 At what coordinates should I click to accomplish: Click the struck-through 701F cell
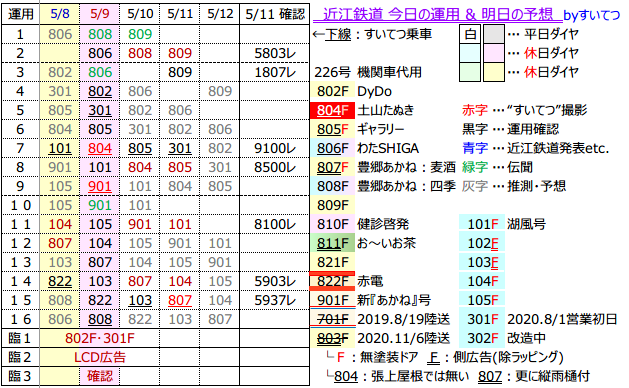[x=332, y=319]
